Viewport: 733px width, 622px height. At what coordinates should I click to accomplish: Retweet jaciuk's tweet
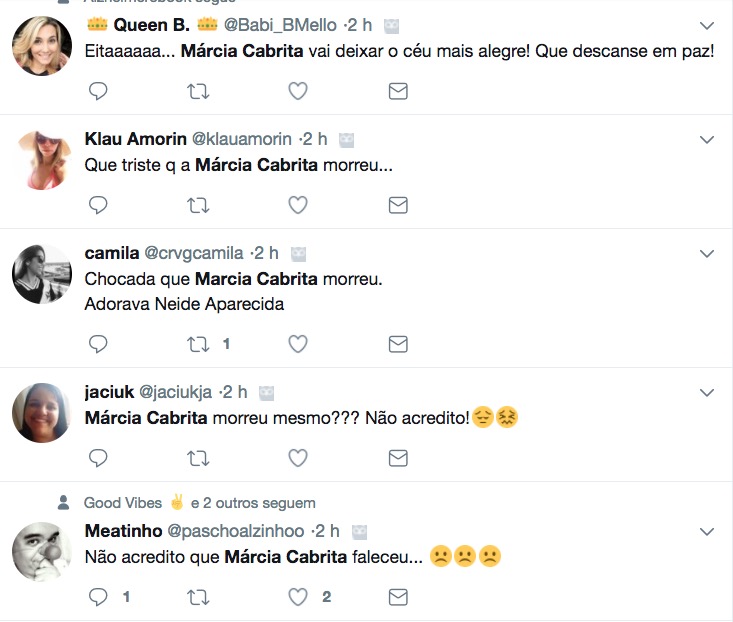(x=198, y=458)
